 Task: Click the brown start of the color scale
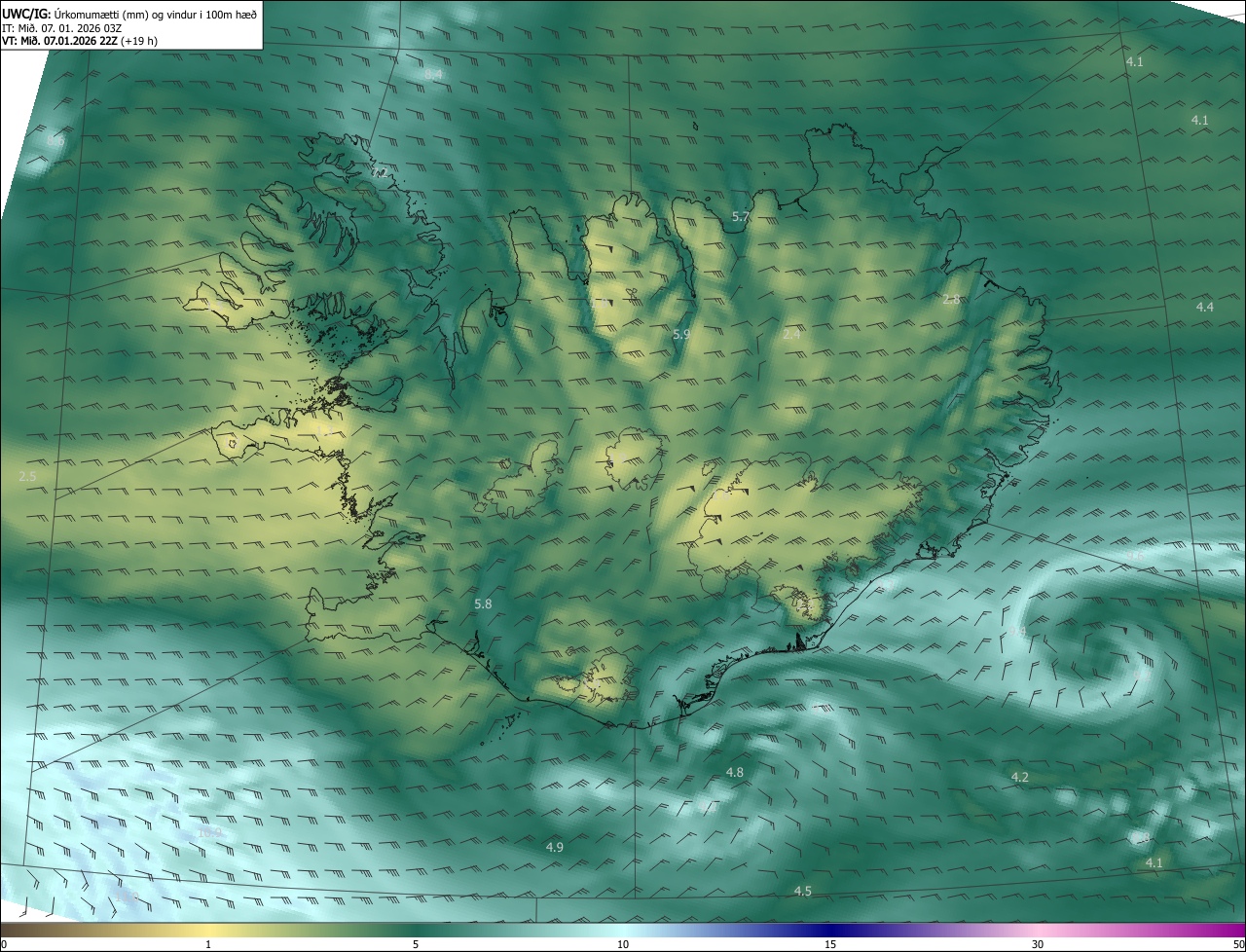coord(19,930)
